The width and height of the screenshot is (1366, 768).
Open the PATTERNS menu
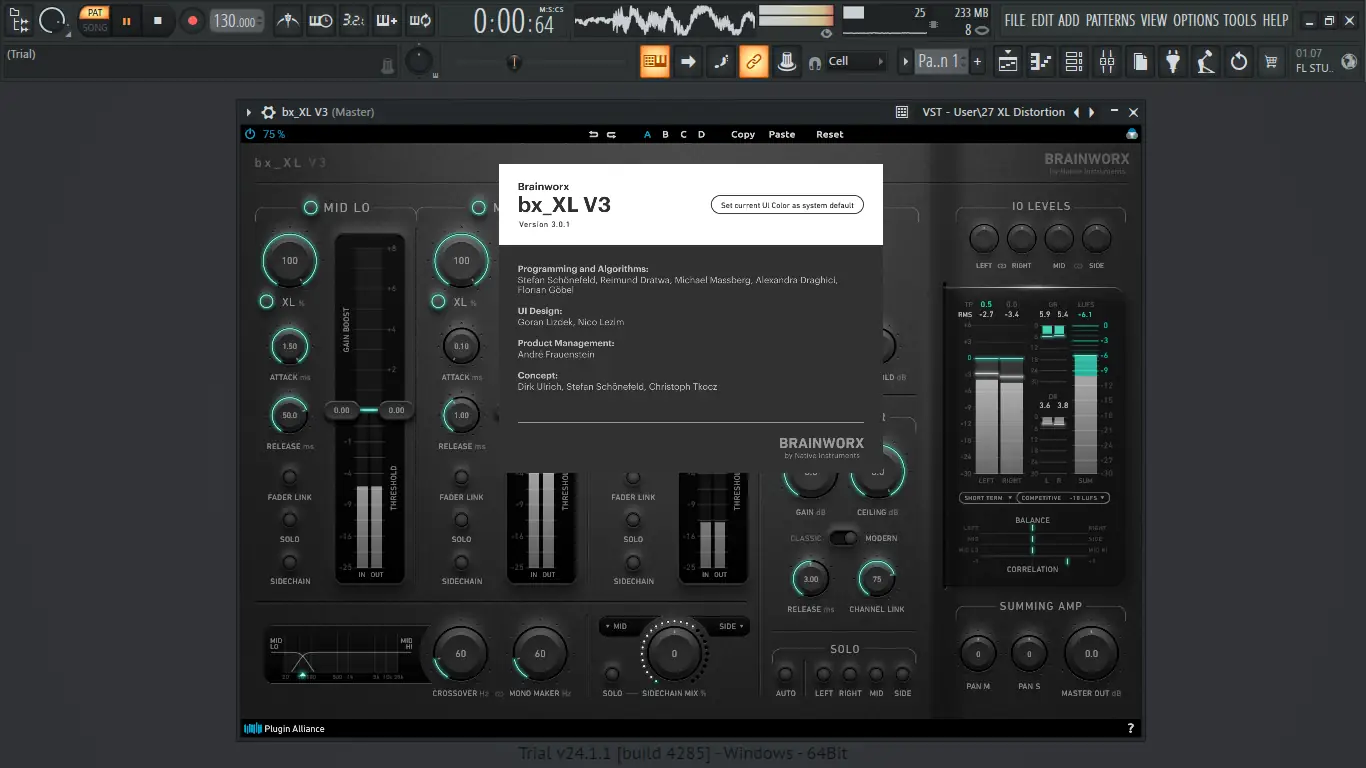pyautogui.click(x=1110, y=20)
